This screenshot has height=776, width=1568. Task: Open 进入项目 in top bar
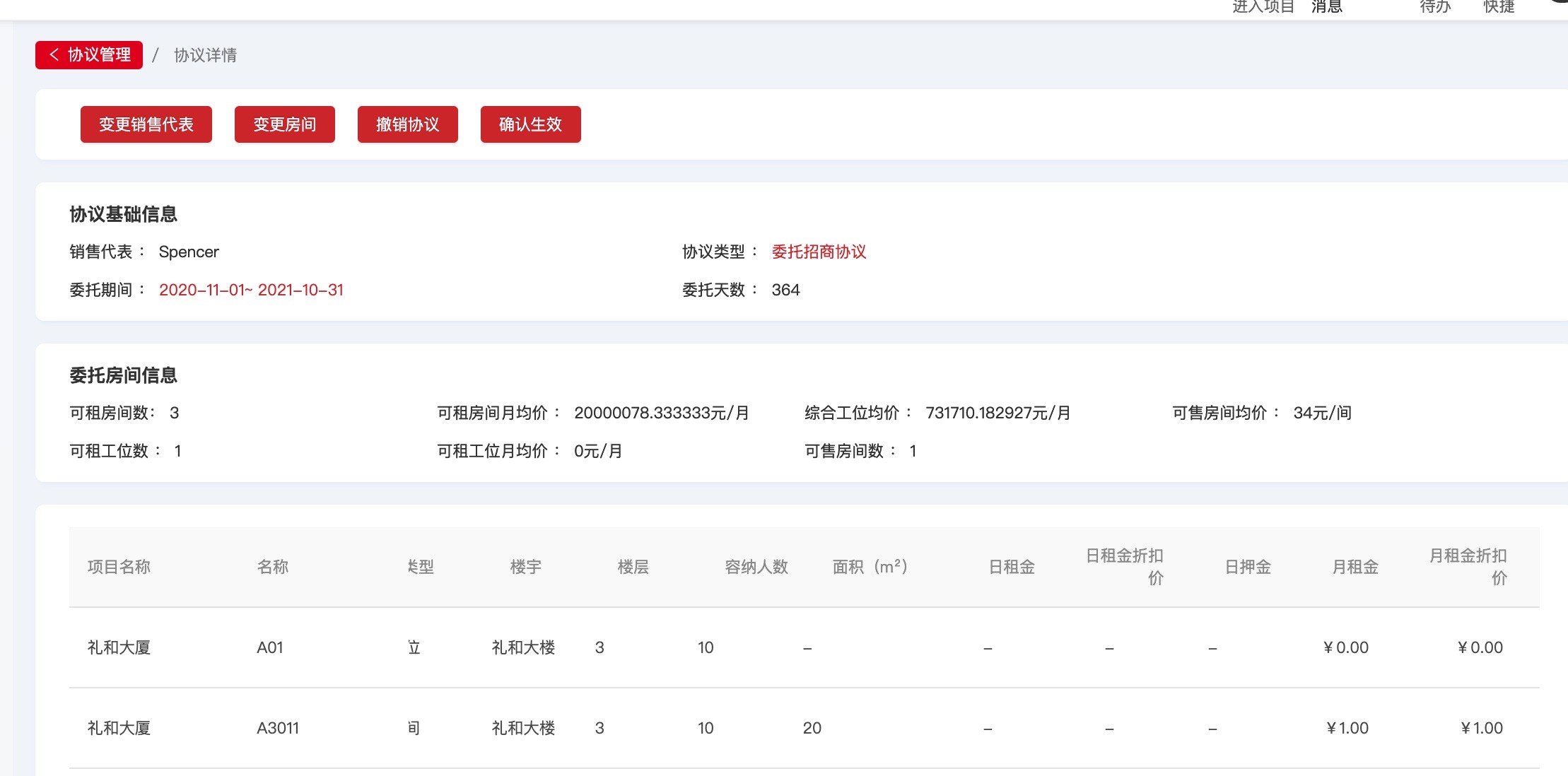pyautogui.click(x=1263, y=7)
